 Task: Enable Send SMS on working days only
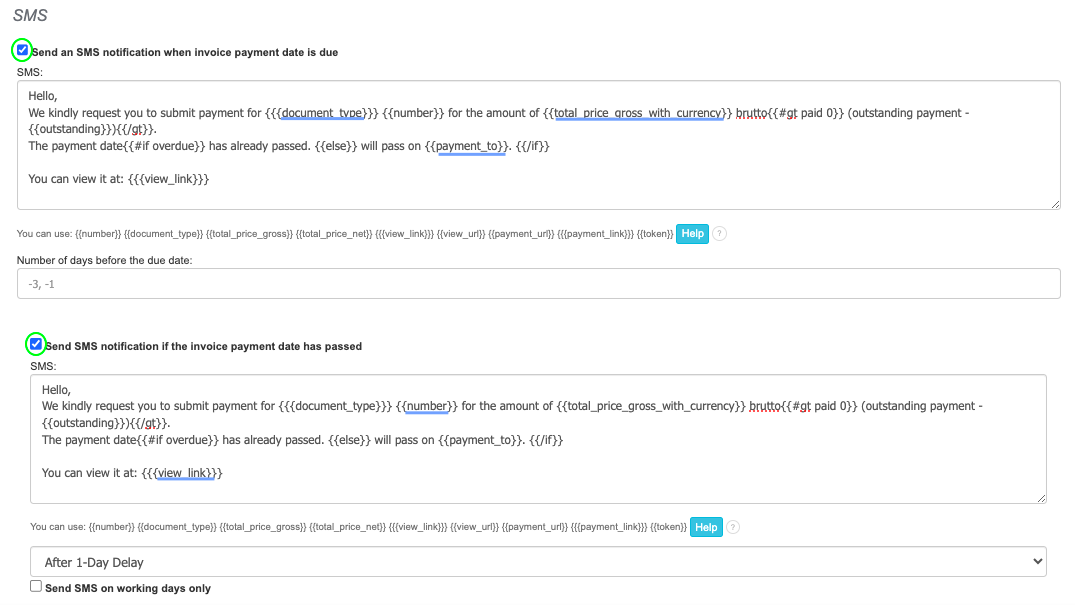pyautogui.click(x=36, y=587)
